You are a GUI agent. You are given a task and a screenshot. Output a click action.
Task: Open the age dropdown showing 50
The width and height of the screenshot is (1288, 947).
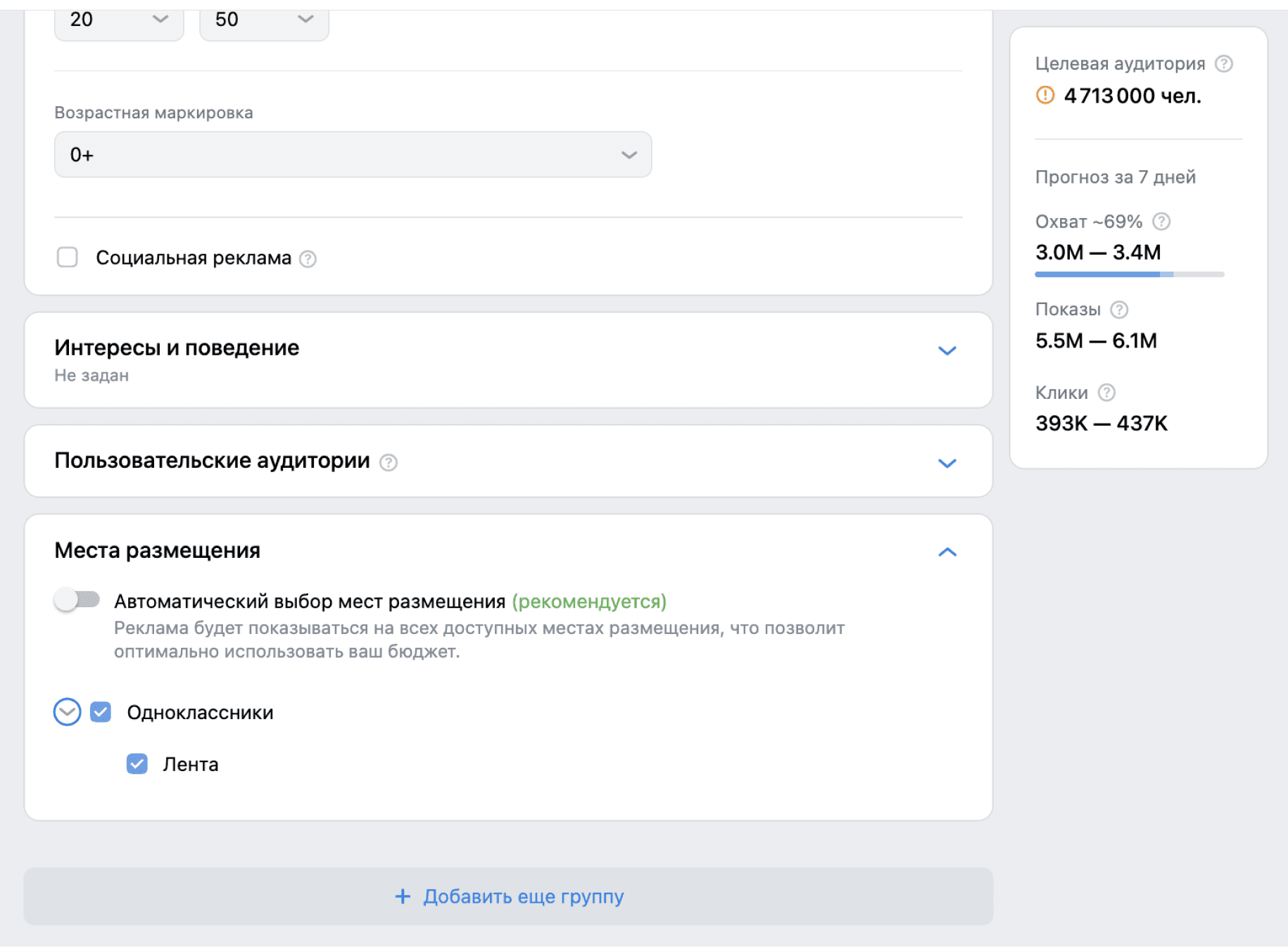pos(264,20)
